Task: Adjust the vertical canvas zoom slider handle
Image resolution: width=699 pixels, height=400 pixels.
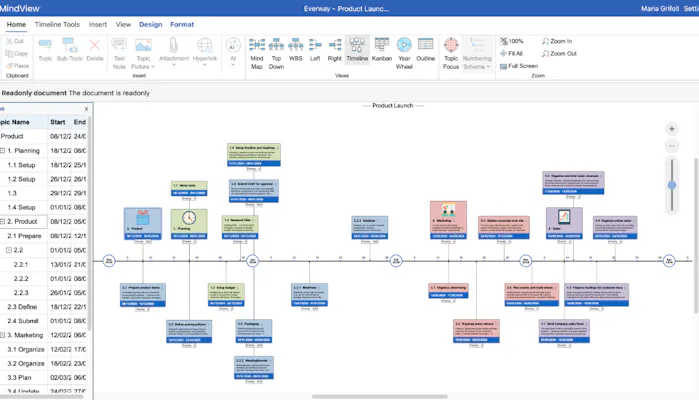Action: click(x=672, y=185)
